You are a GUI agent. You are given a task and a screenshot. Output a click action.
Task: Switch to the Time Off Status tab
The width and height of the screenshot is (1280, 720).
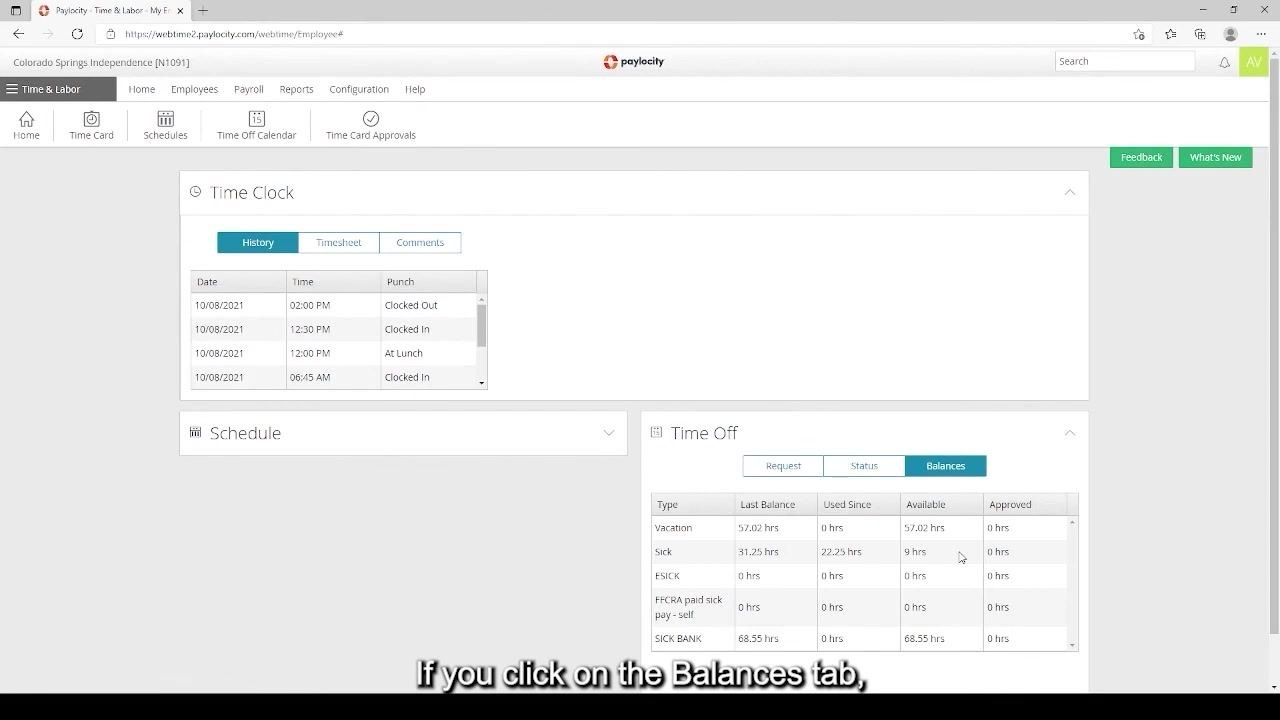tap(864, 466)
